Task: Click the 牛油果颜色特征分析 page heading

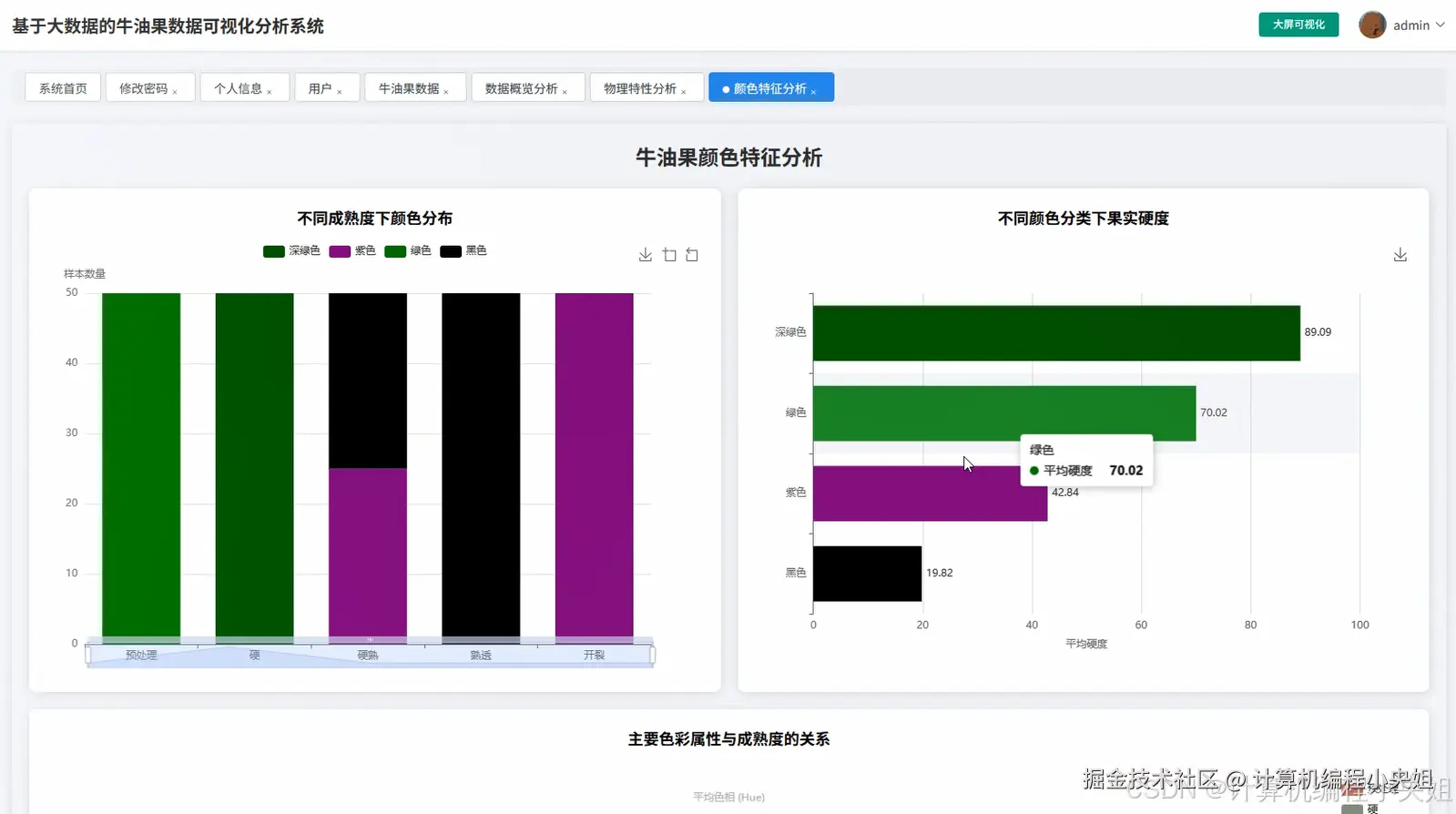Action: pyautogui.click(x=728, y=158)
